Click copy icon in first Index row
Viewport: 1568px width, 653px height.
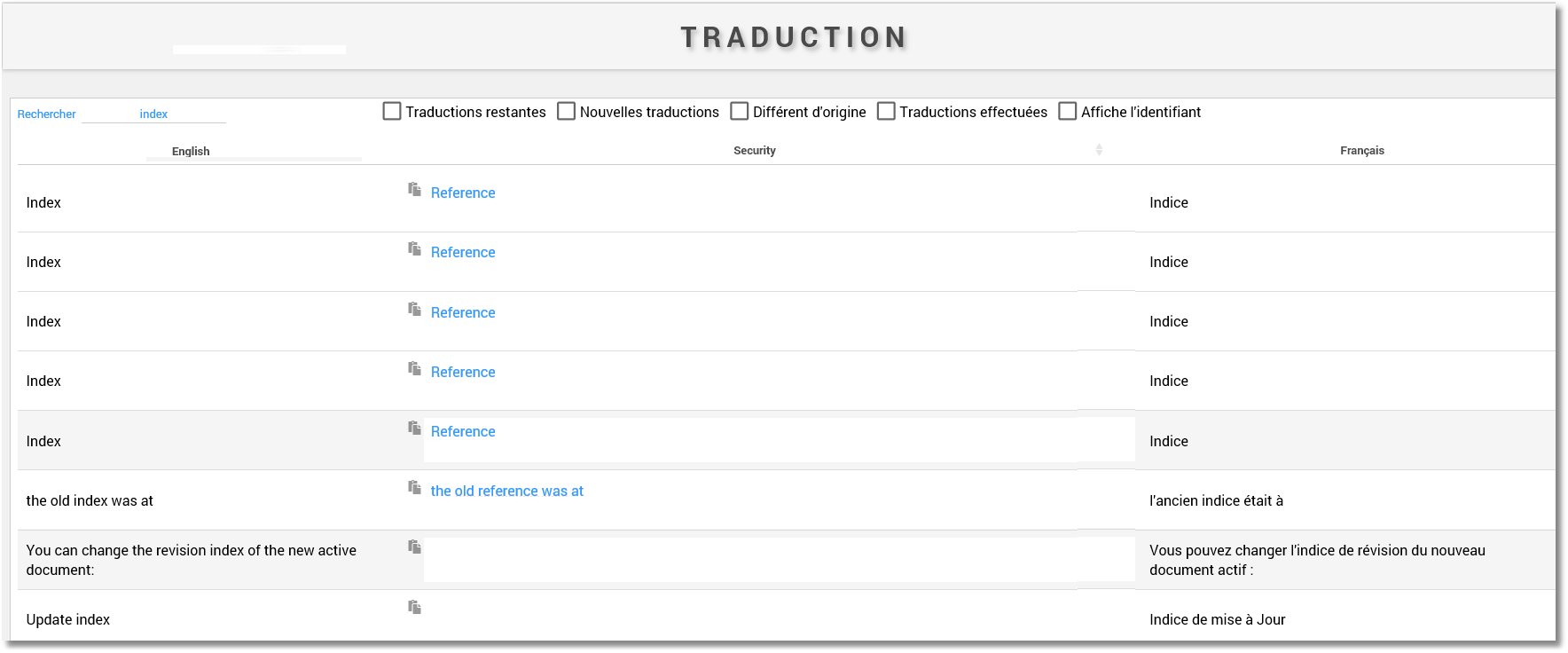(x=414, y=189)
